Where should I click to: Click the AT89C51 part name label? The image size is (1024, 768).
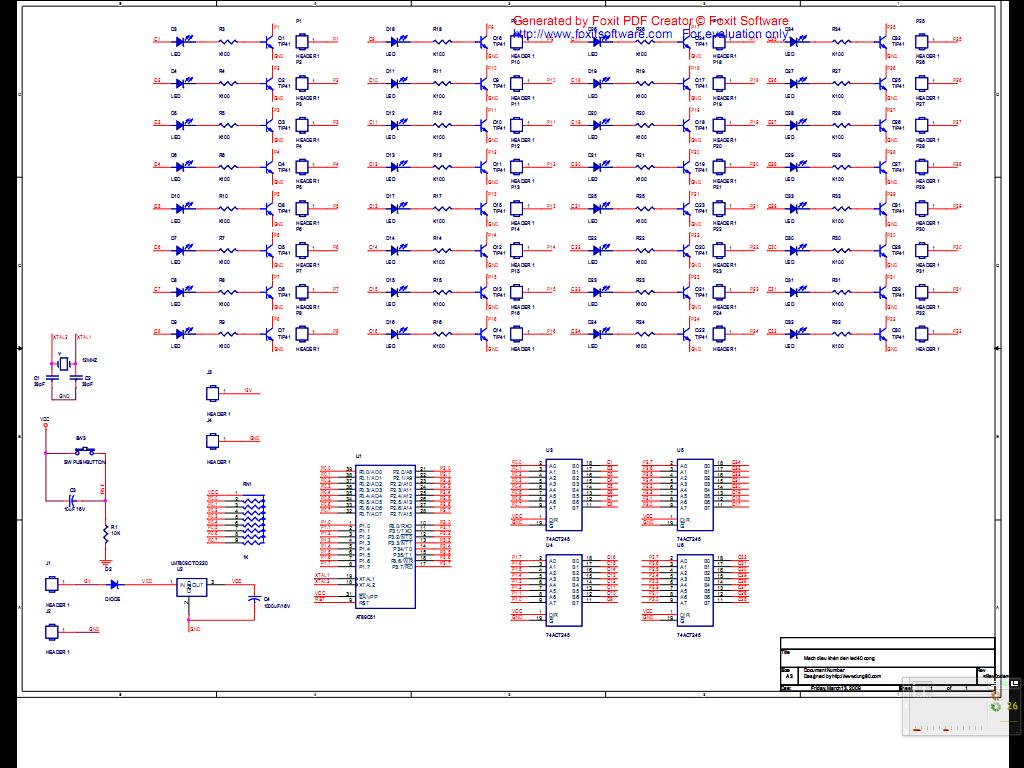click(365, 616)
